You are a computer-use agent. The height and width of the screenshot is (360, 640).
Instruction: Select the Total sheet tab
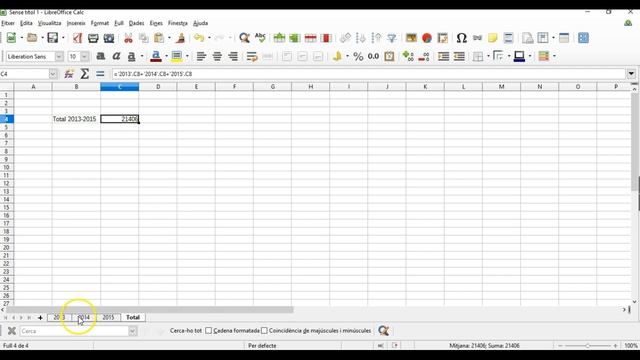click(133, 317)
